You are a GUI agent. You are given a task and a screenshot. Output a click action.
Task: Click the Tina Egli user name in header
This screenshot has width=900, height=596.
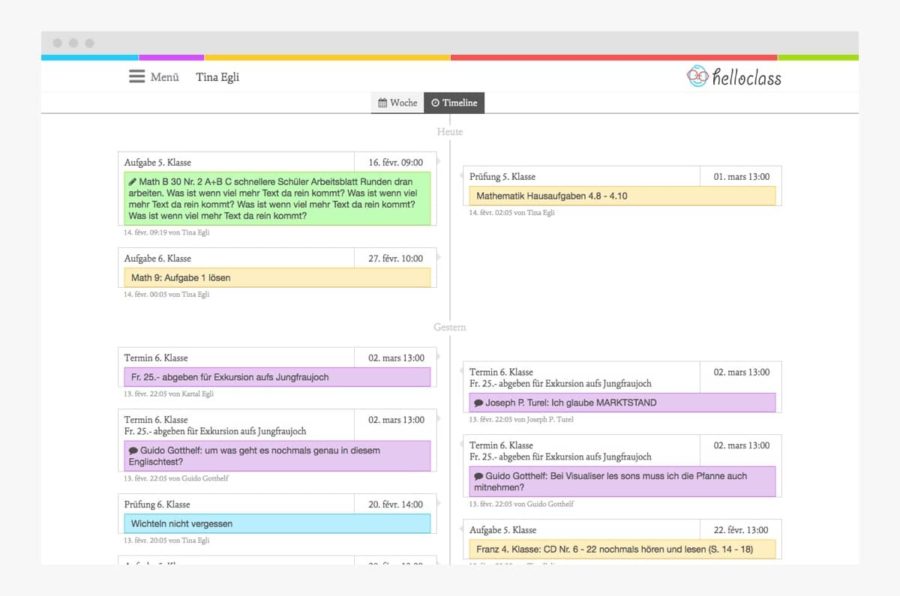(x=217, y=77)
